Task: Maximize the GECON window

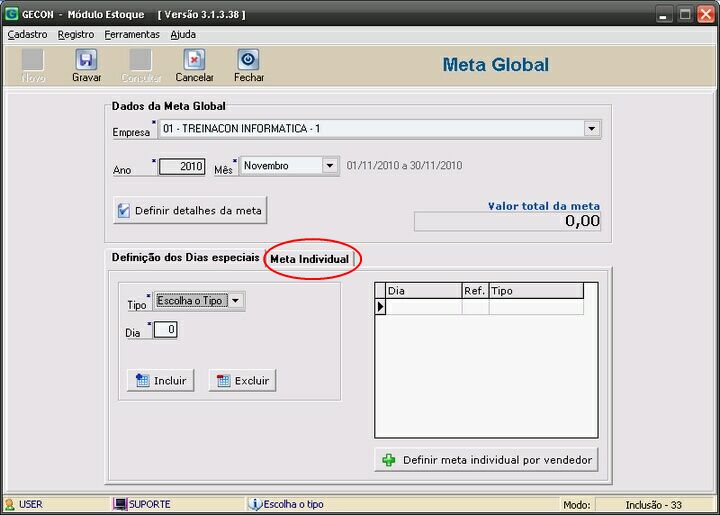Action: click(685, 14)
